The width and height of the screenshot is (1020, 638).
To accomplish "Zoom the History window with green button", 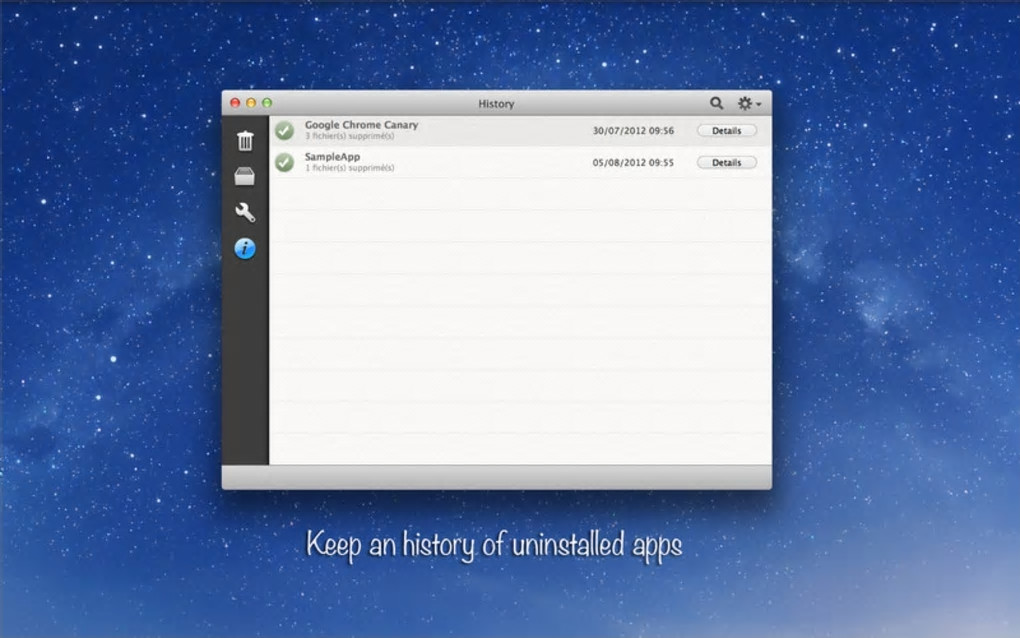I will (267, 103).
